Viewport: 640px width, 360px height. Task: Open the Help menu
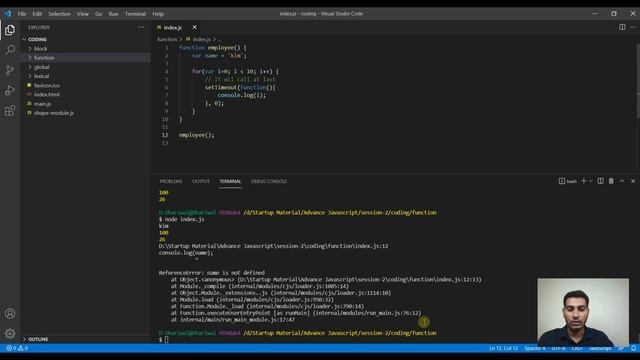click(158, 14)
